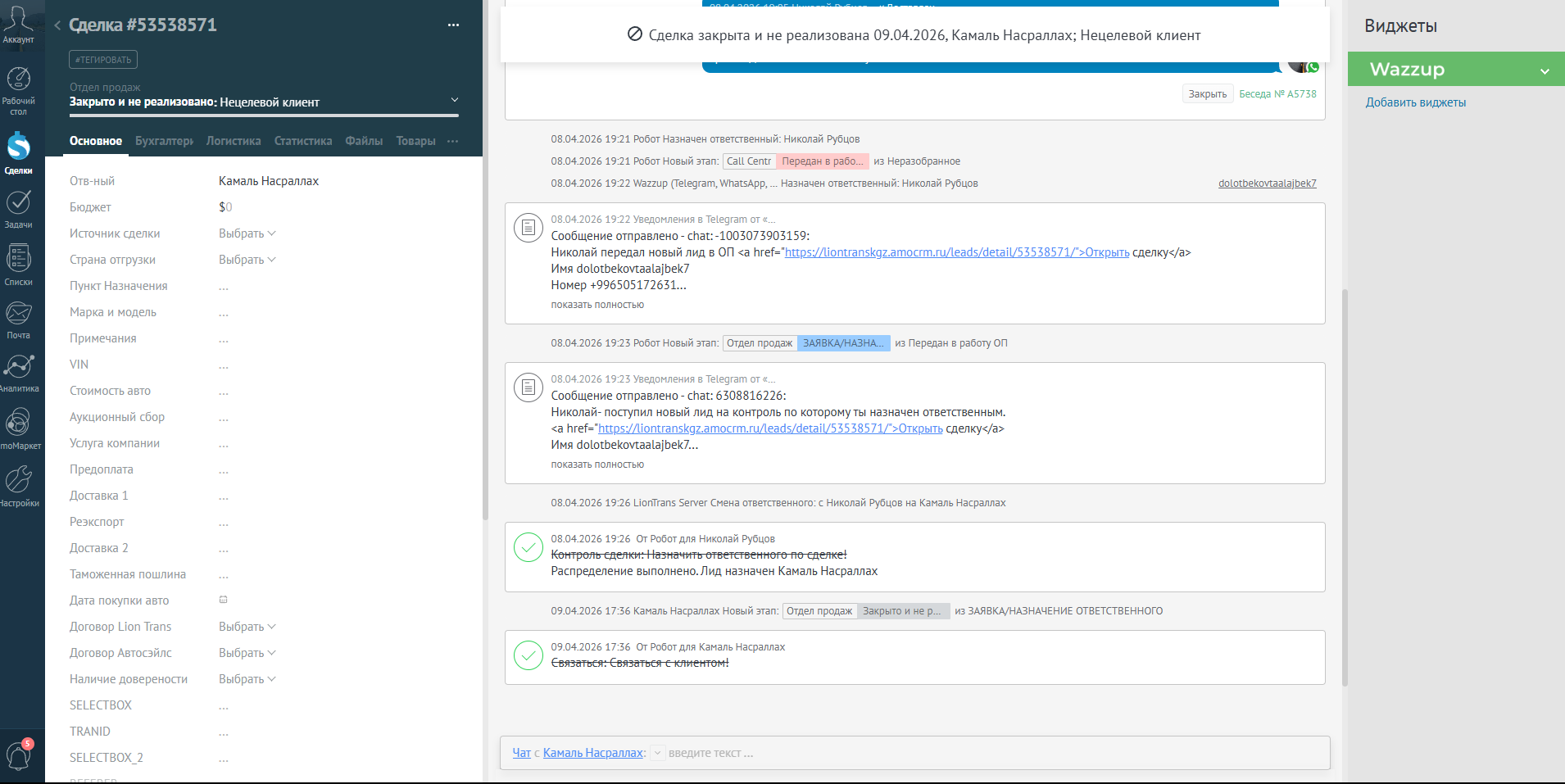Image resolution: width=1565 pixels, height=784 pixels.
Task: Switch to Файлы tab
Action: (x=364, y=141)
